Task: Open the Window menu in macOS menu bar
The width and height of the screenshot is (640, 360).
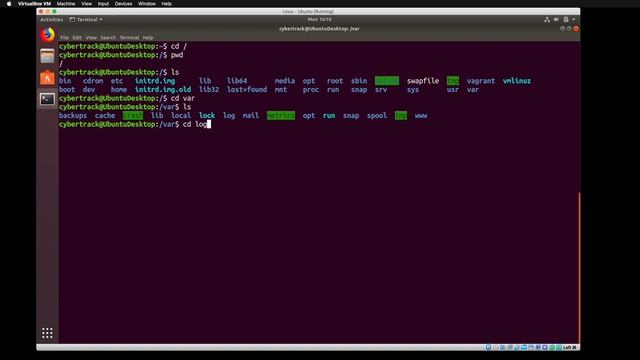Action: click(147, 4)
